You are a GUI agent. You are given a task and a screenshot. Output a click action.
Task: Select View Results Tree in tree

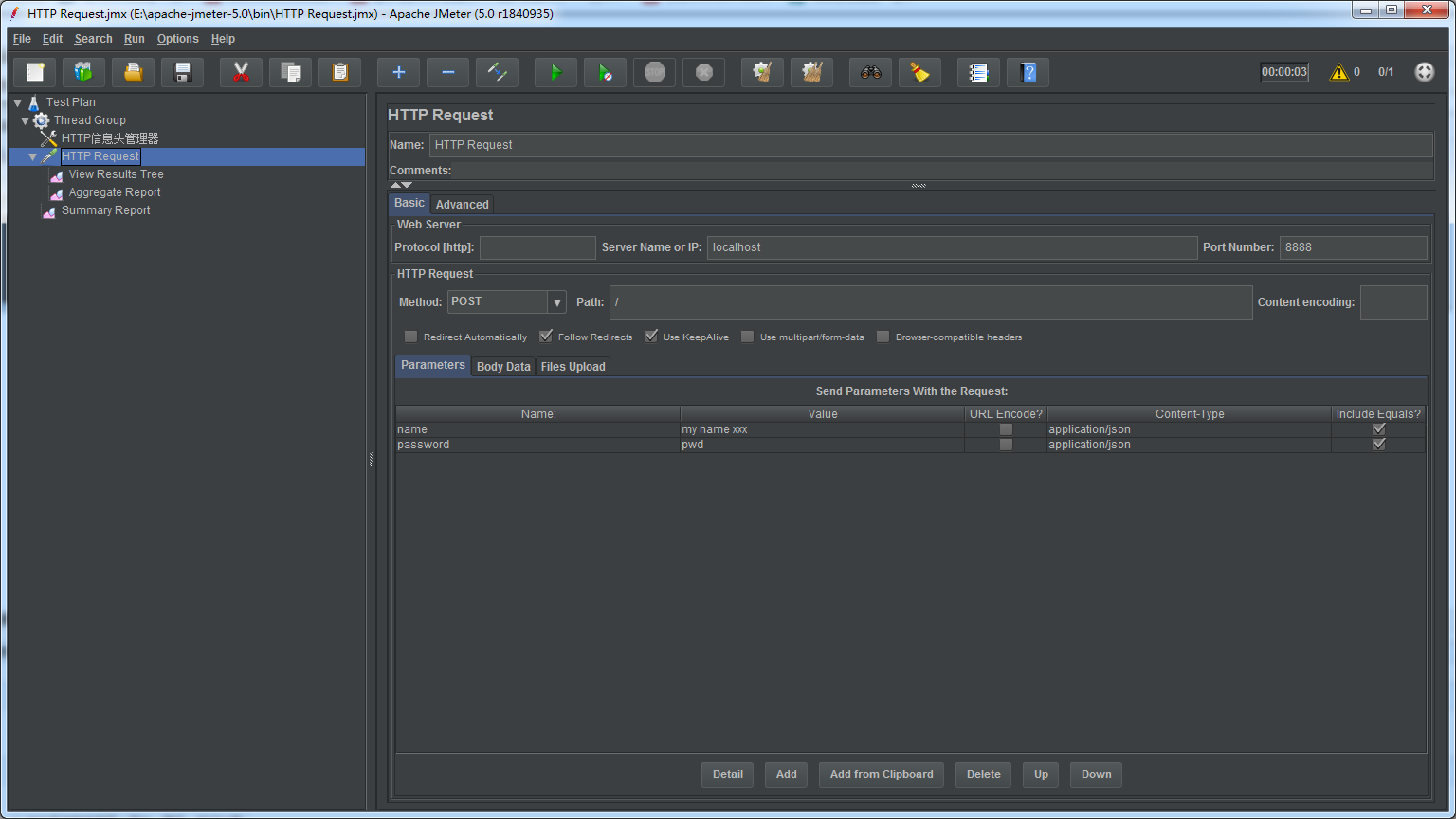[116, 174]
